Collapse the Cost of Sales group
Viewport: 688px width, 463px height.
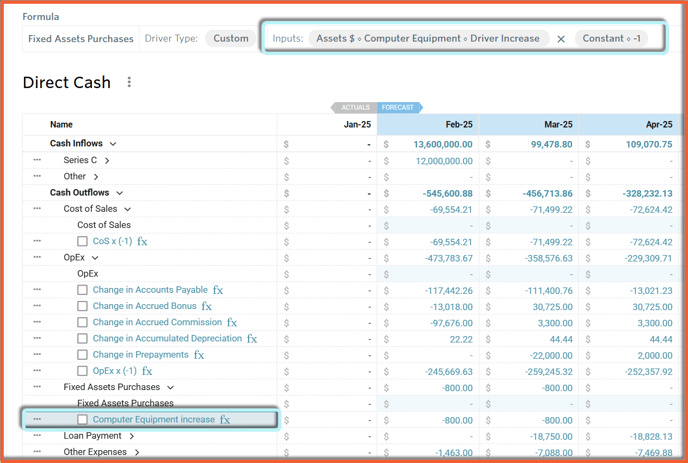click(127, 209)
